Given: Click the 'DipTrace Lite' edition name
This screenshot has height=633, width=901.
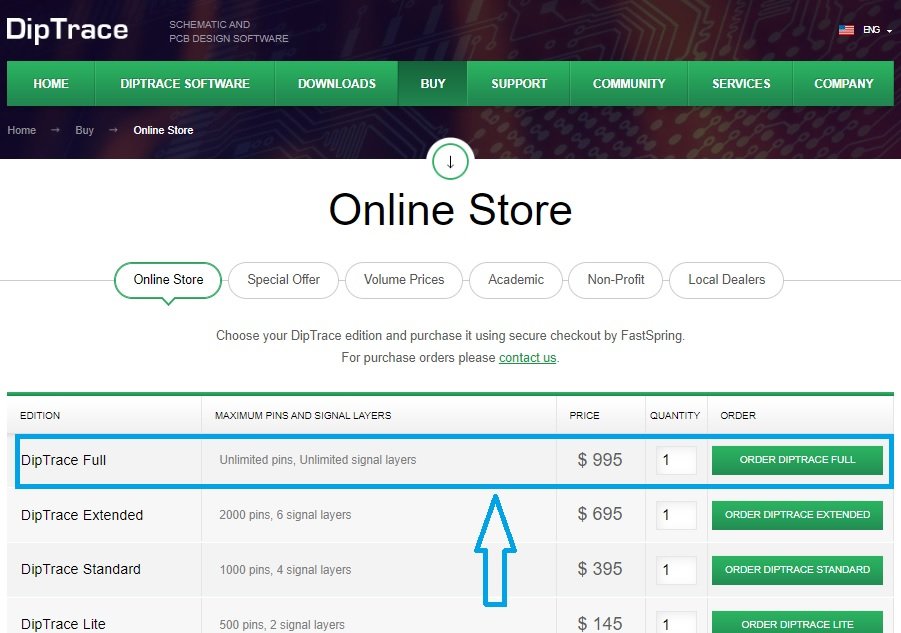Looking at the screenshot, I should tap(63, 624).
